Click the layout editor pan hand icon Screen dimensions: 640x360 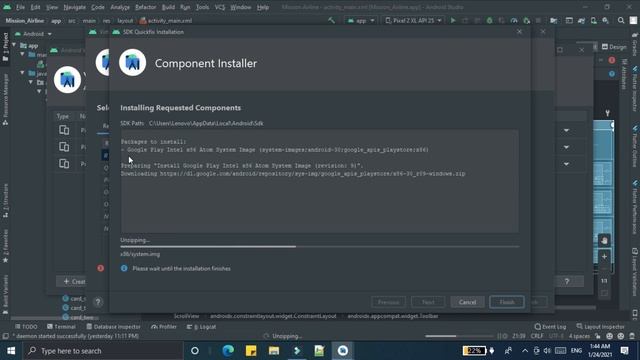pyautogui.click(x=604, y=240)
